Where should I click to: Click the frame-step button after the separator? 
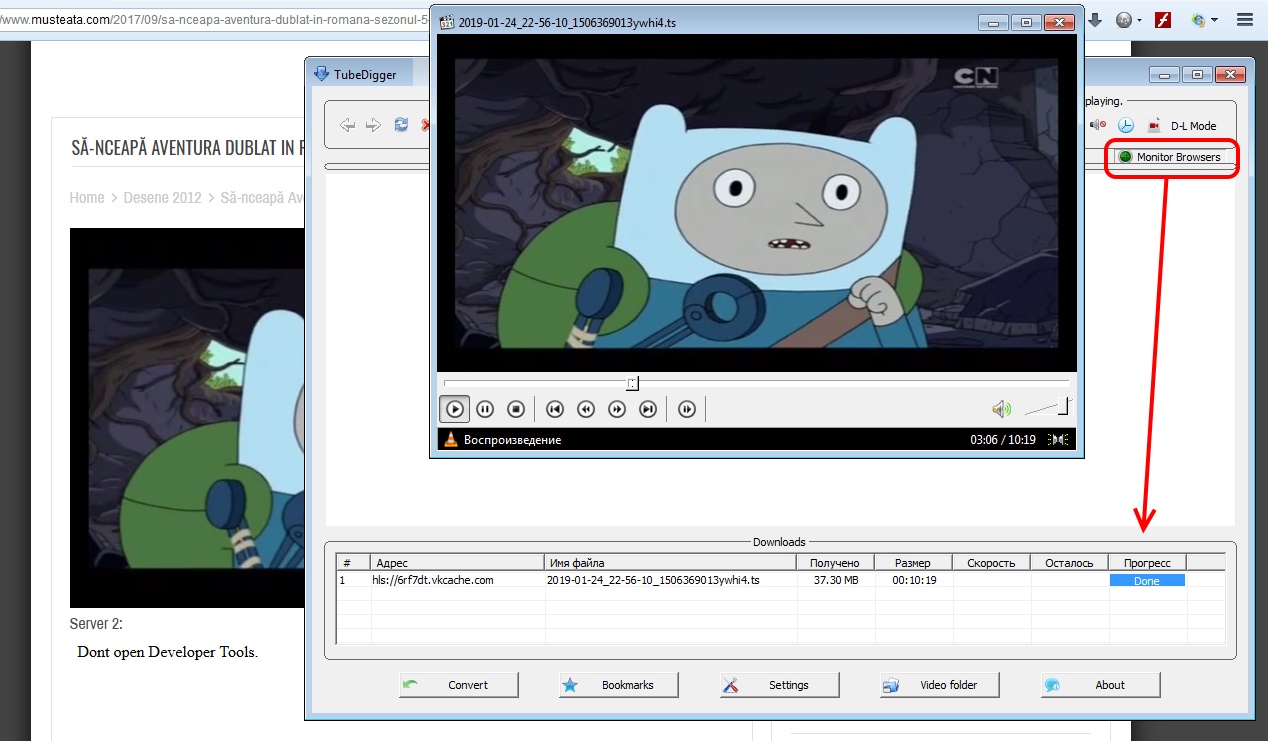[x=687, y=408]
